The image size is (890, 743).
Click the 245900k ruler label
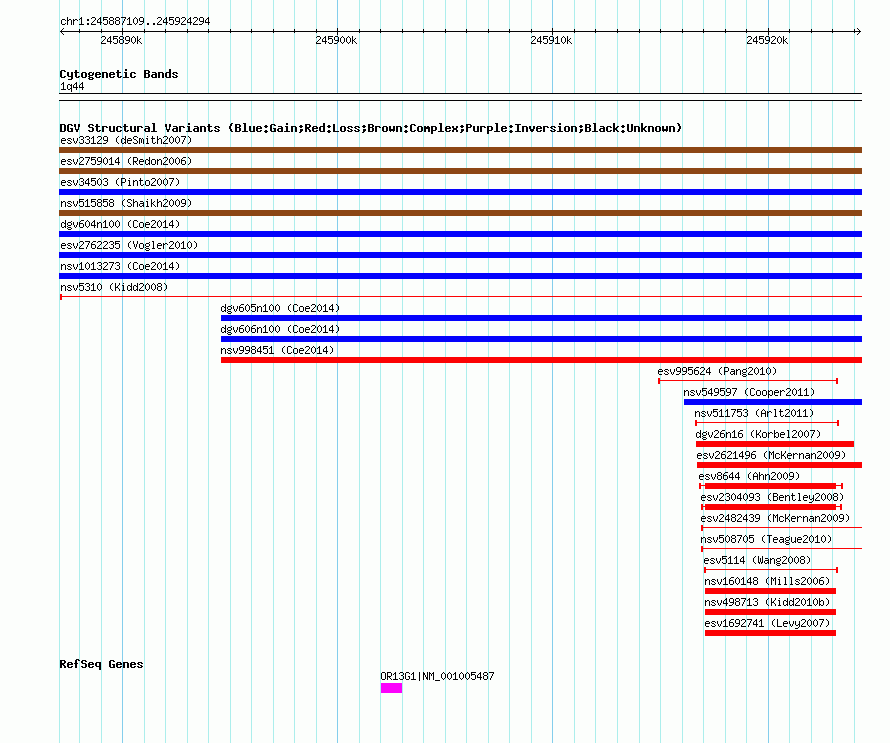[x=336, y=40]
